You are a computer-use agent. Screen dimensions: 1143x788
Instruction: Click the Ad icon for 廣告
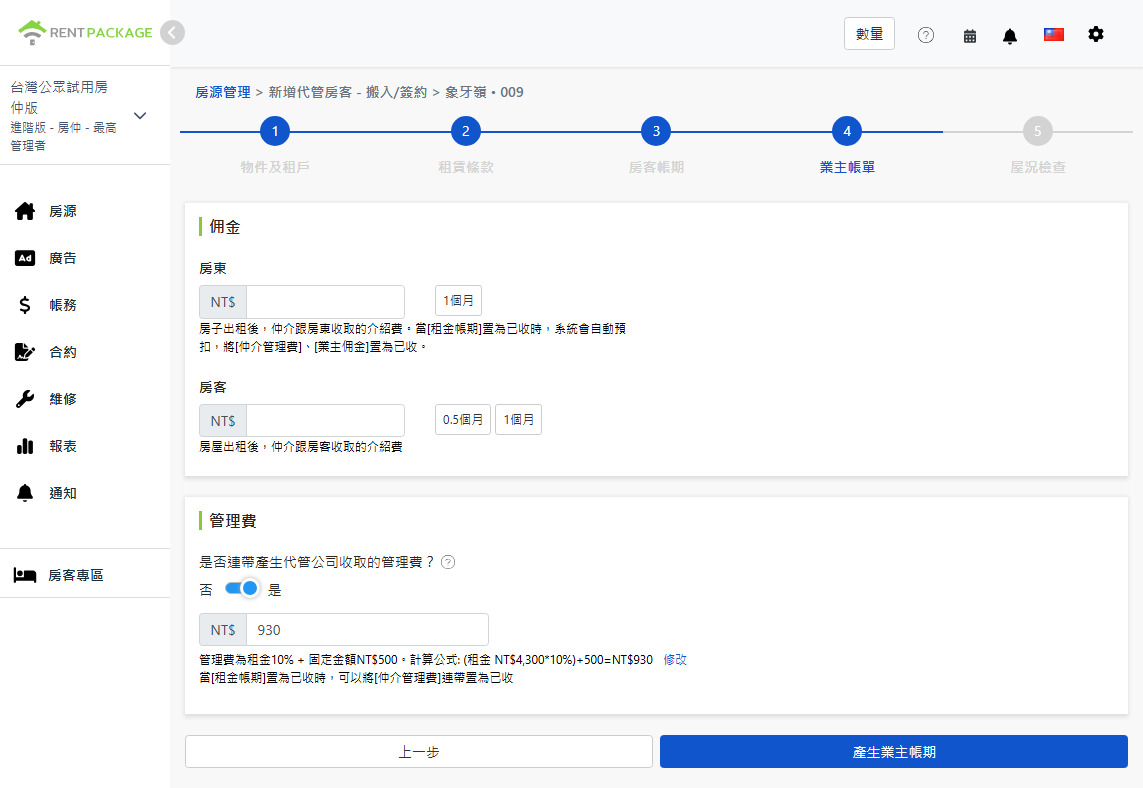(x=25, y=258)
